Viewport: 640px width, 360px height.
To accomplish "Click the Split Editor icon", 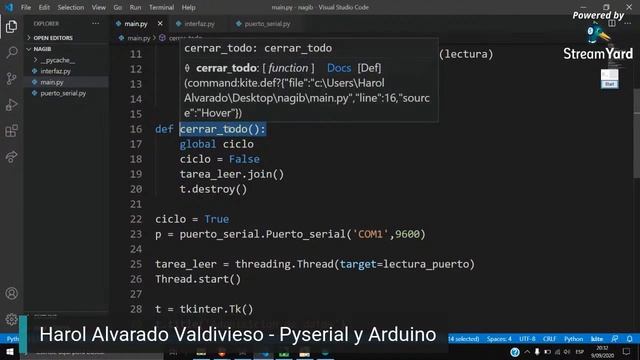I will (x=611, y=23).
